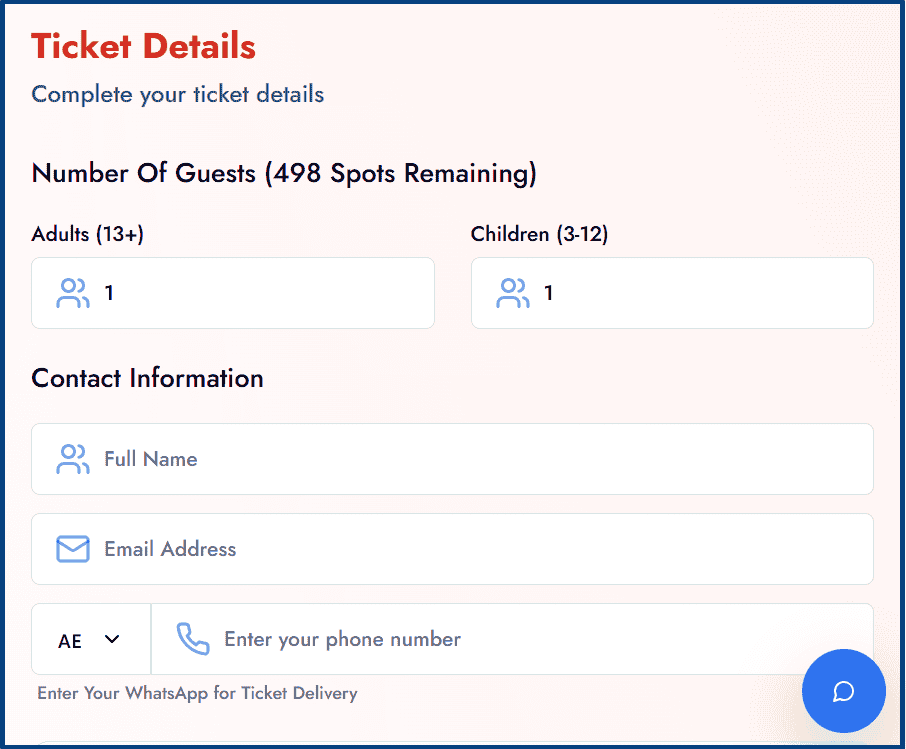Click the Adults (13+) quantity field
Screen dimensions: 906x749
[x=232, y=292]
